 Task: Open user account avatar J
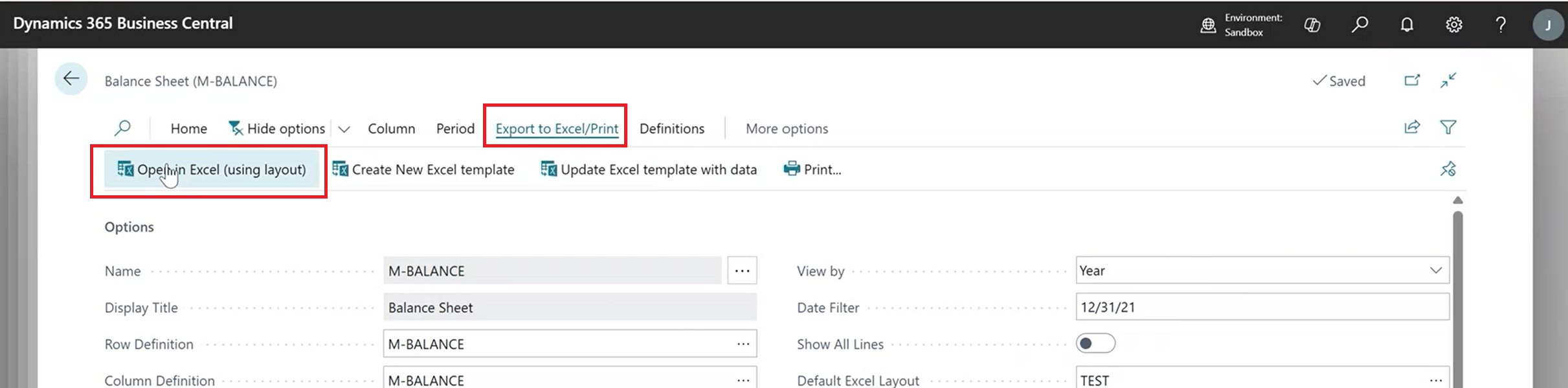(x=1548, y=25)
